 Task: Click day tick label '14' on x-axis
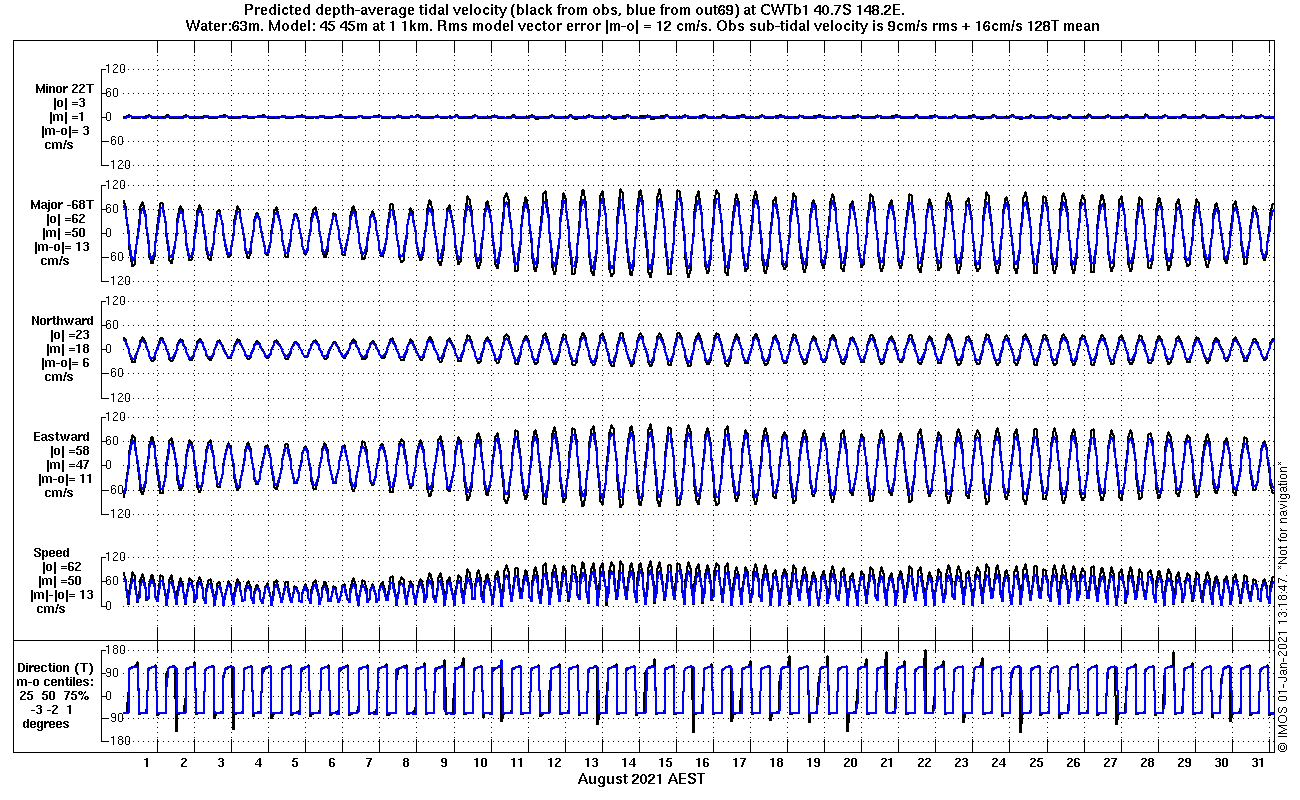coord(628,762)
